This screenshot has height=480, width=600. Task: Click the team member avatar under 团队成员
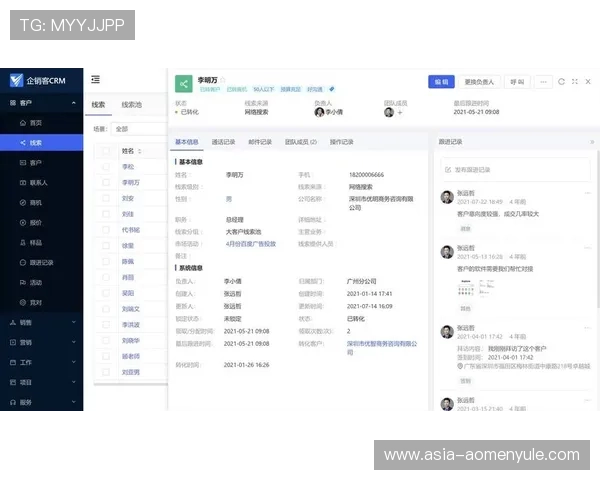(389, 112)
